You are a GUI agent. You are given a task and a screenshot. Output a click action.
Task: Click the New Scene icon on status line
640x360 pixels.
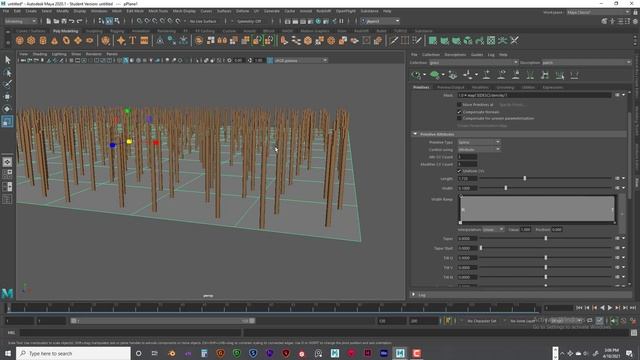point(49,21)
